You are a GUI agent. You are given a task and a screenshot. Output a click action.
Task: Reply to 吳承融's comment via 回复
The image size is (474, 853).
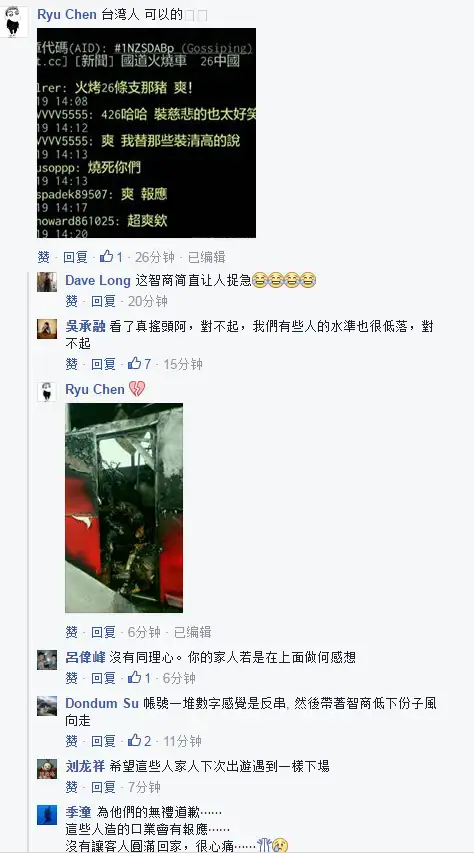(103, 364)
